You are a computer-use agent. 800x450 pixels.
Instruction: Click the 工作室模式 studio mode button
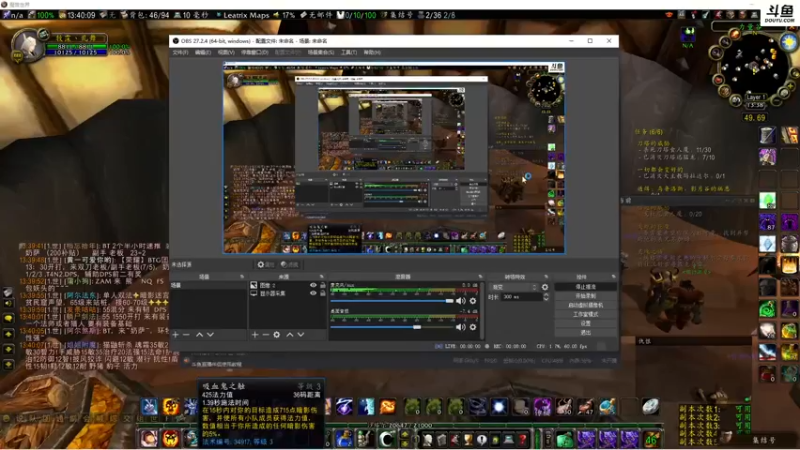tap(585, 314)
